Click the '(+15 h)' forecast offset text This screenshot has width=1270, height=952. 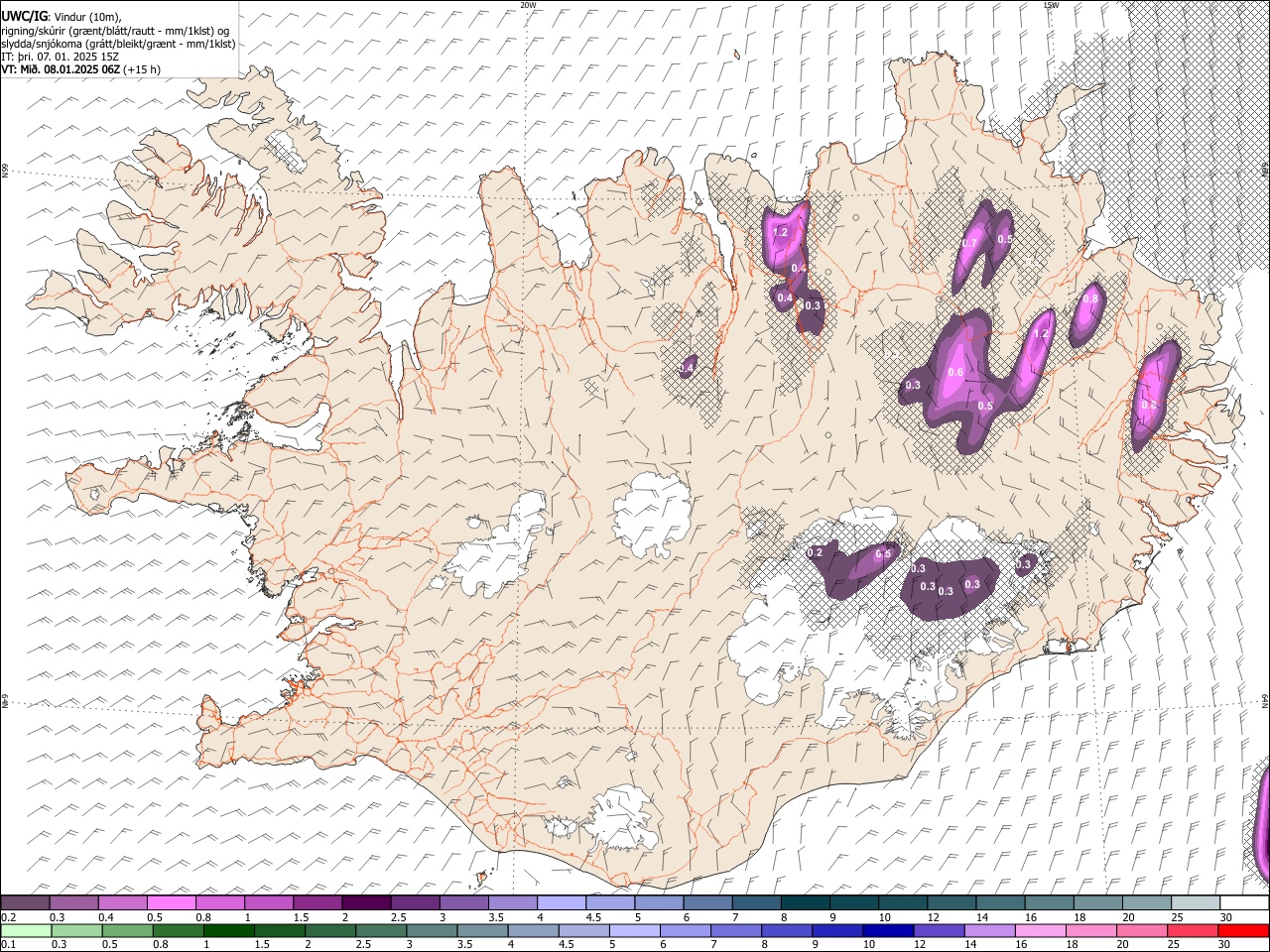point(142,69)
